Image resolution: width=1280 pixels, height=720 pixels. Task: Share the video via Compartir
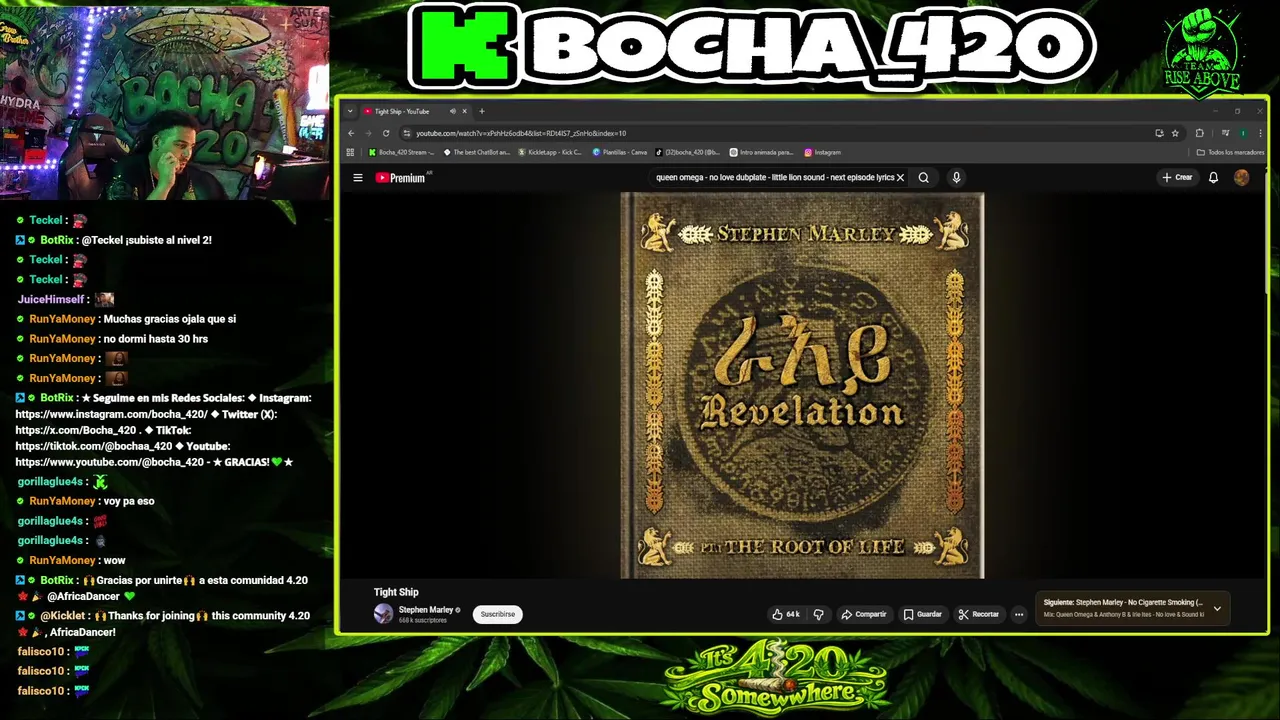tap(864, 614)
